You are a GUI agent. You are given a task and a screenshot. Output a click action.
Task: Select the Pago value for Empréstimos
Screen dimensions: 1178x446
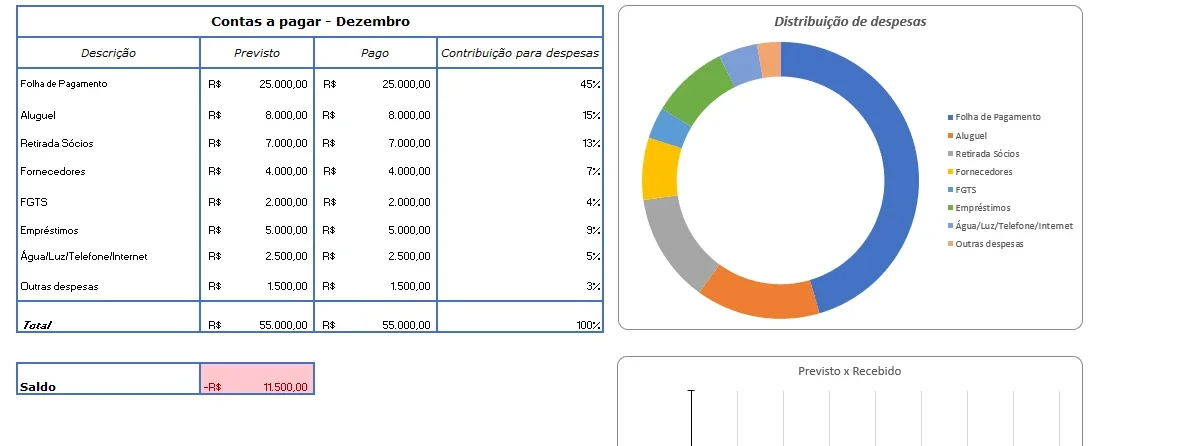(376, 231)
